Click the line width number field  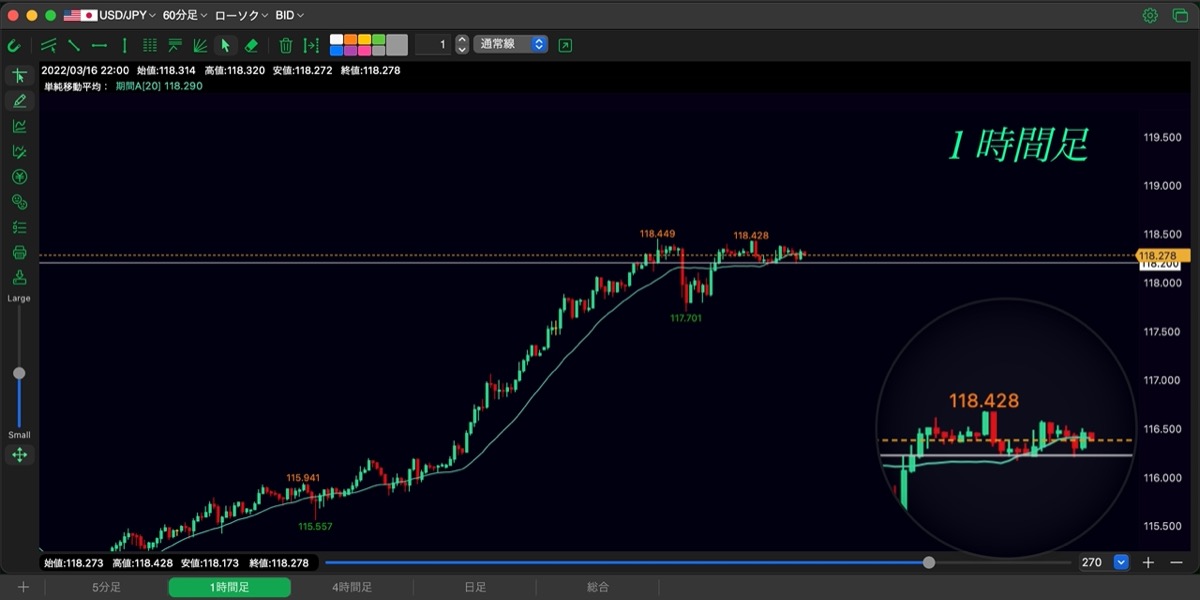point(433,45)
